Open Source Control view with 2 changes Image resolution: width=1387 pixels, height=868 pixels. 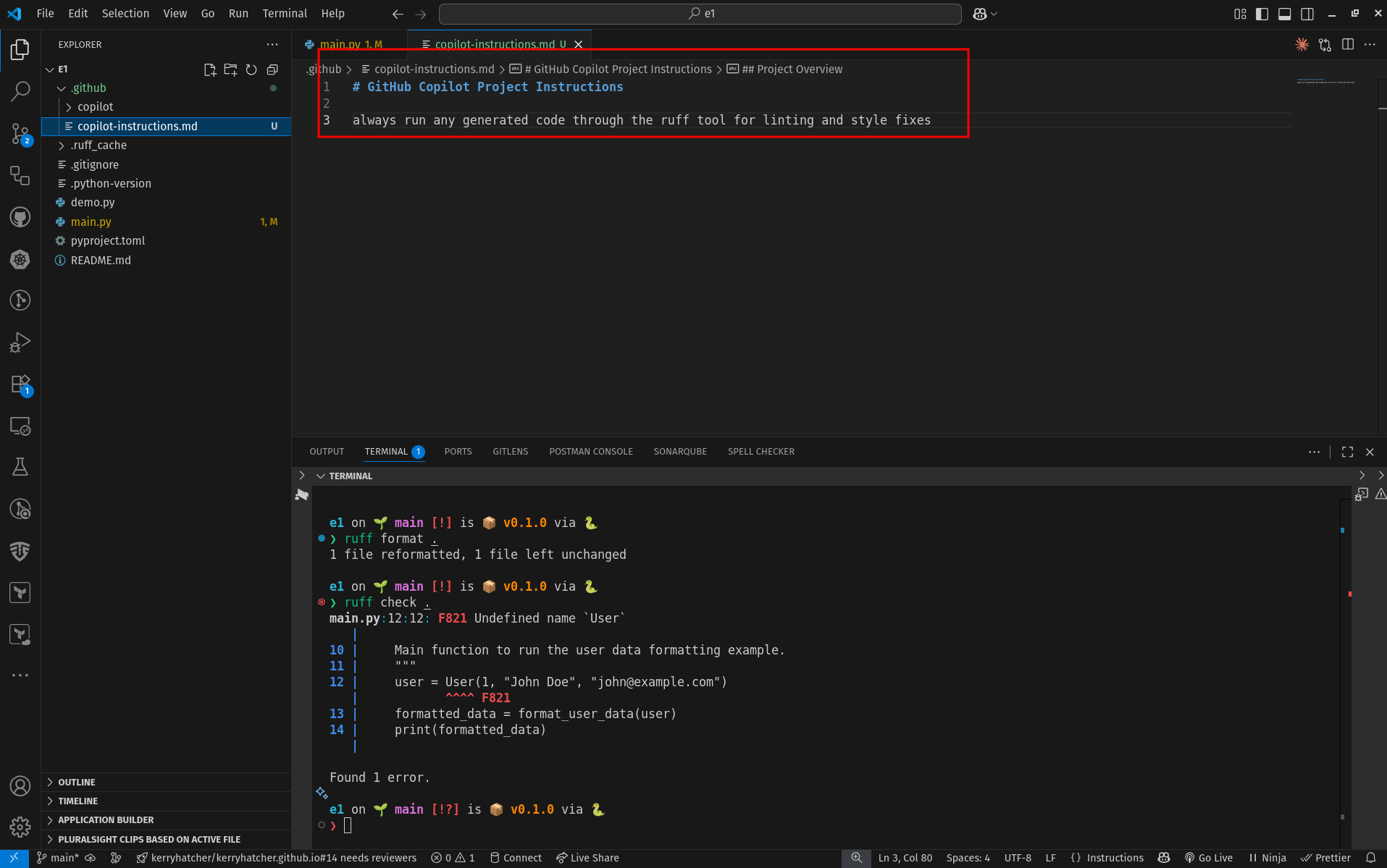coord(20,133)
